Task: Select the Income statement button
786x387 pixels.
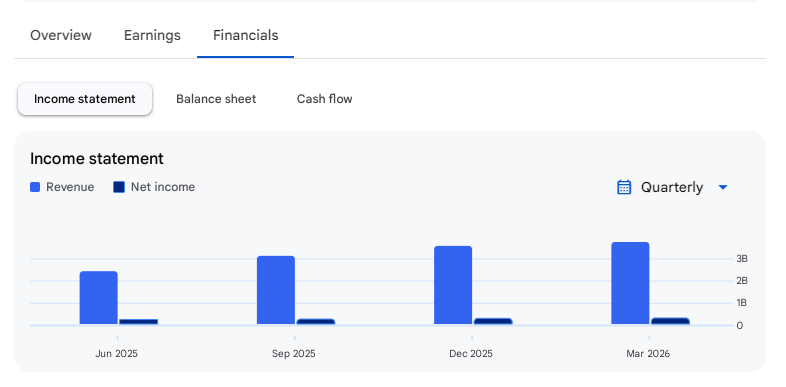Action: [x=85, y=99]
